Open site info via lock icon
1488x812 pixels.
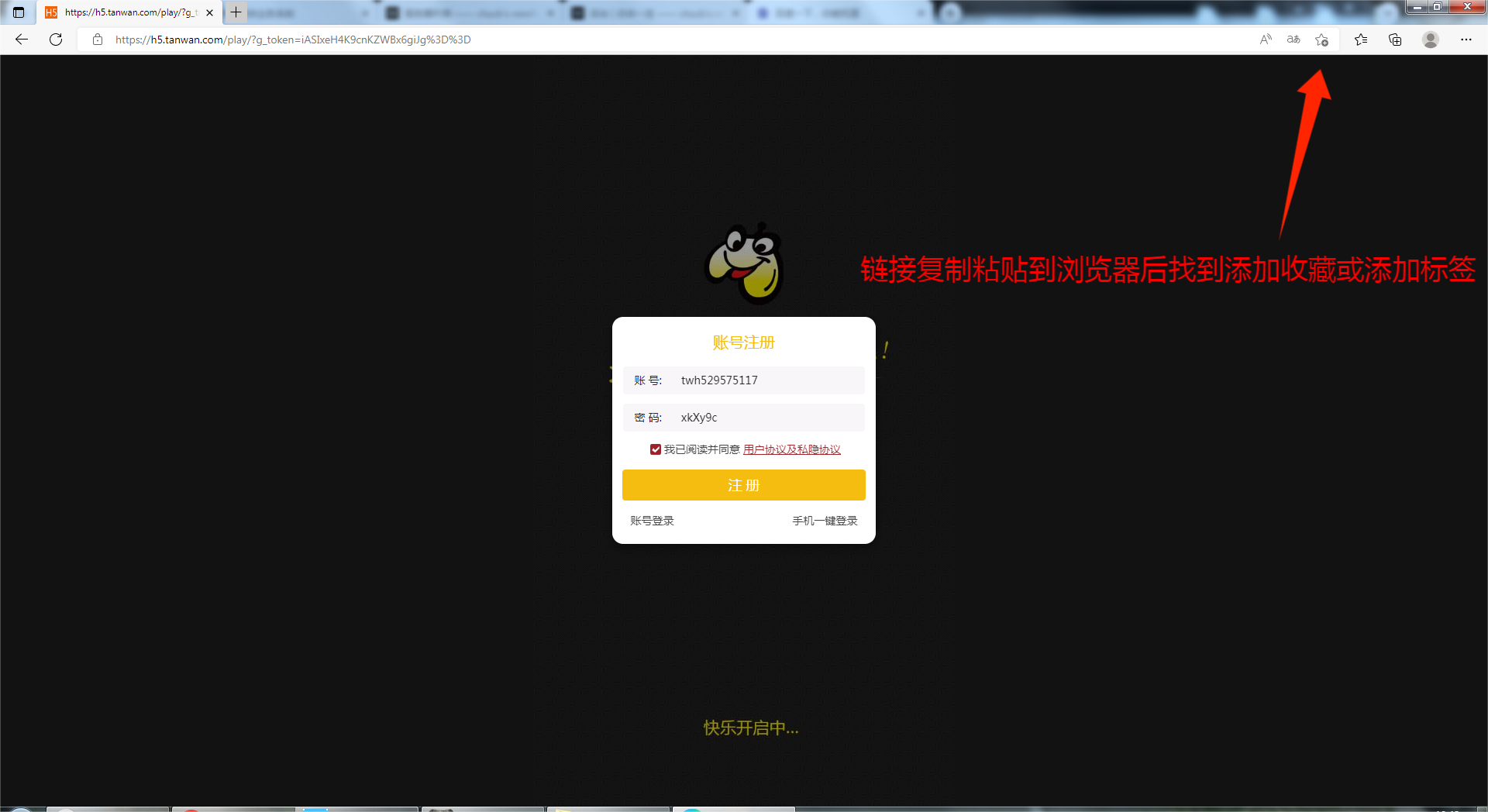point(98,40)
